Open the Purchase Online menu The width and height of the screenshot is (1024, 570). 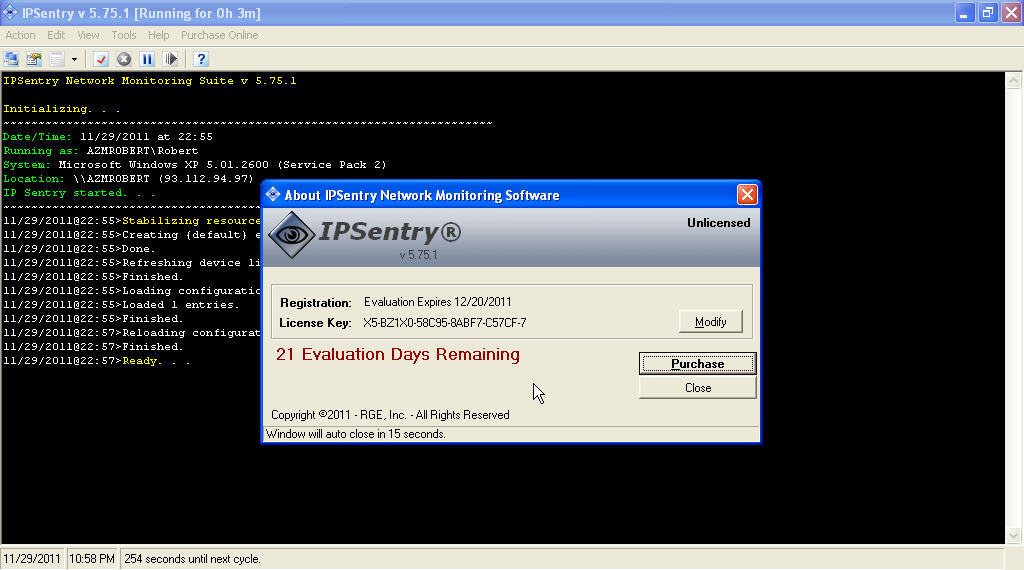pos(219,35)
